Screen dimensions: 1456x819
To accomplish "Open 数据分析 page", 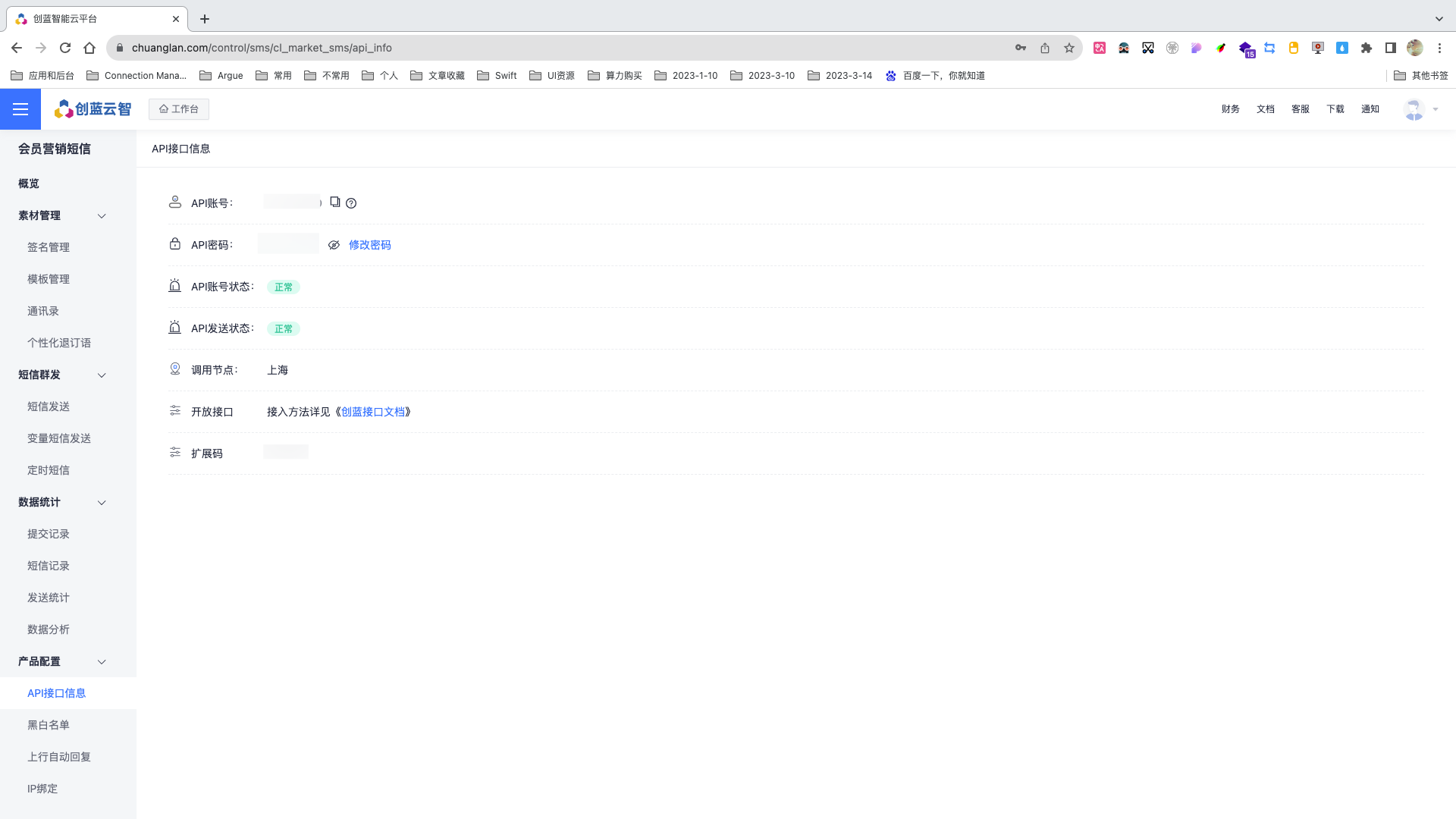I will pos(49,629).
